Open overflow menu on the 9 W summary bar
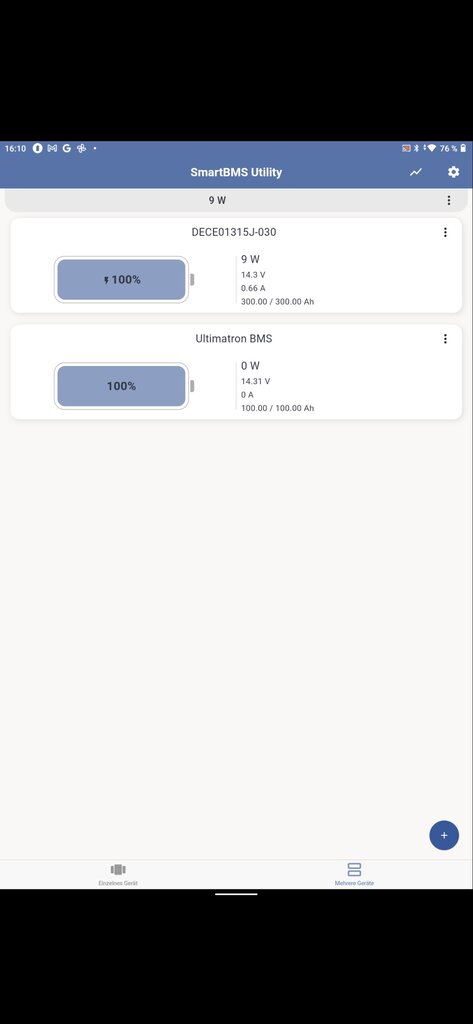Screen dimensions: 473x1024 pos(449,200)
